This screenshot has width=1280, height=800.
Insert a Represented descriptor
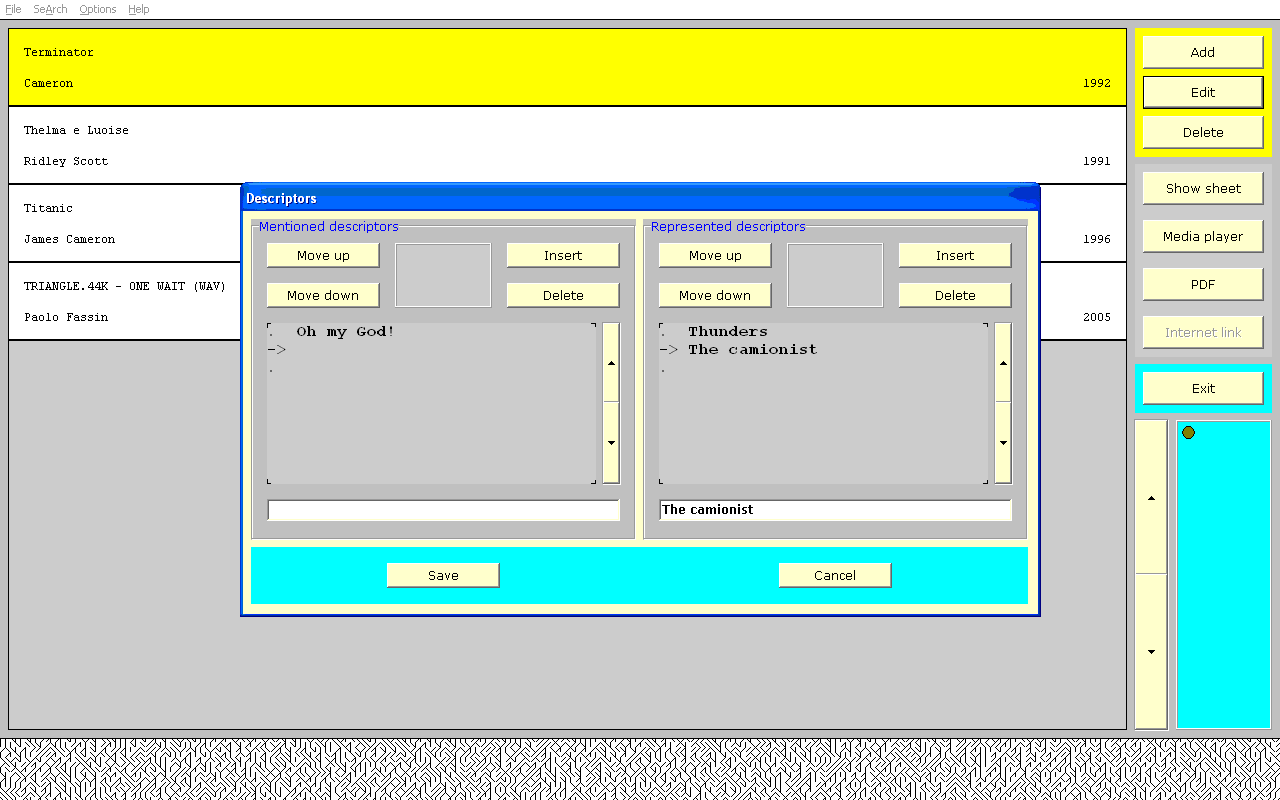click(955, 255)
